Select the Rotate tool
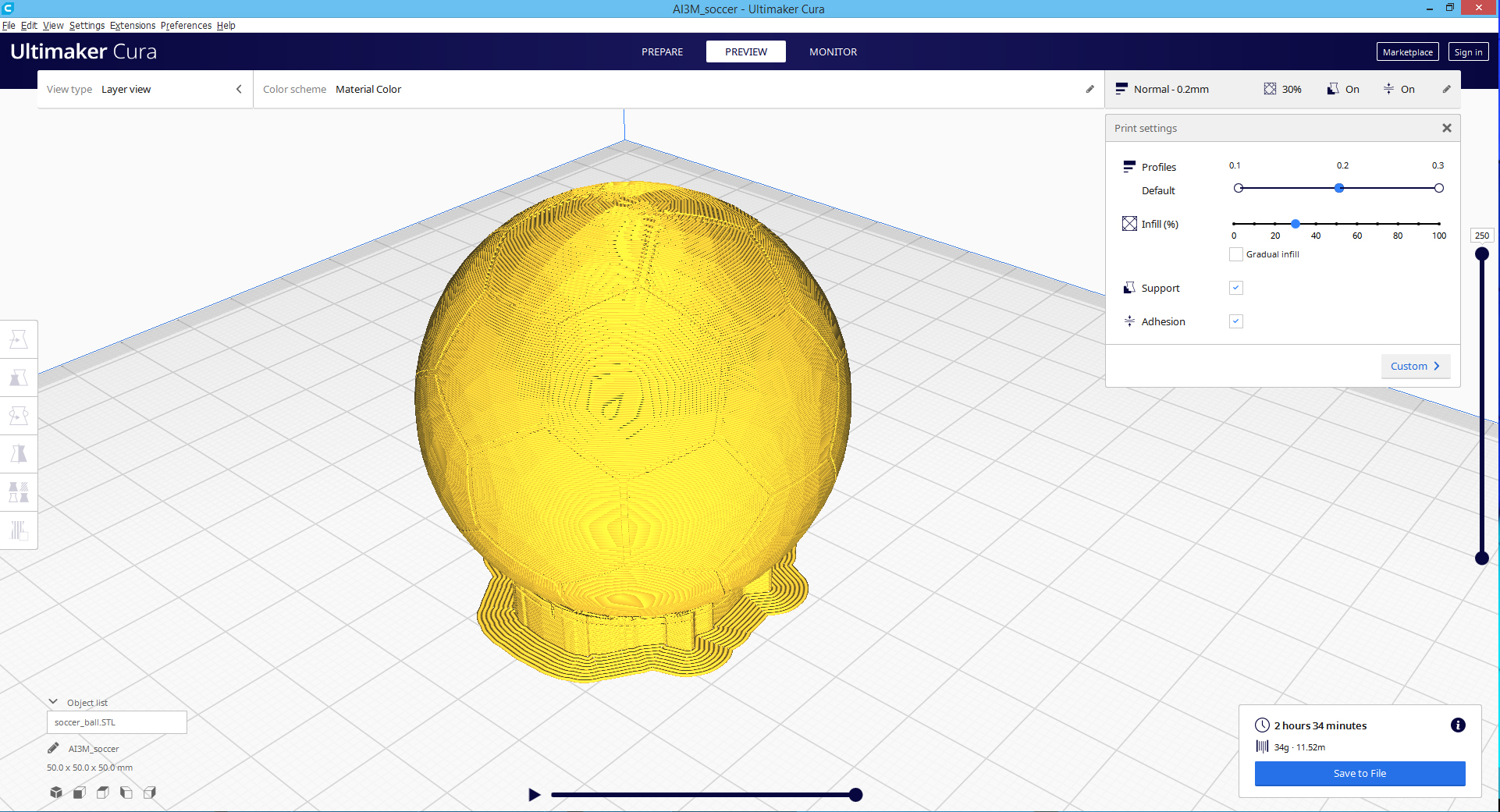This screenshot has height=812, width=1500. (19, 416)
